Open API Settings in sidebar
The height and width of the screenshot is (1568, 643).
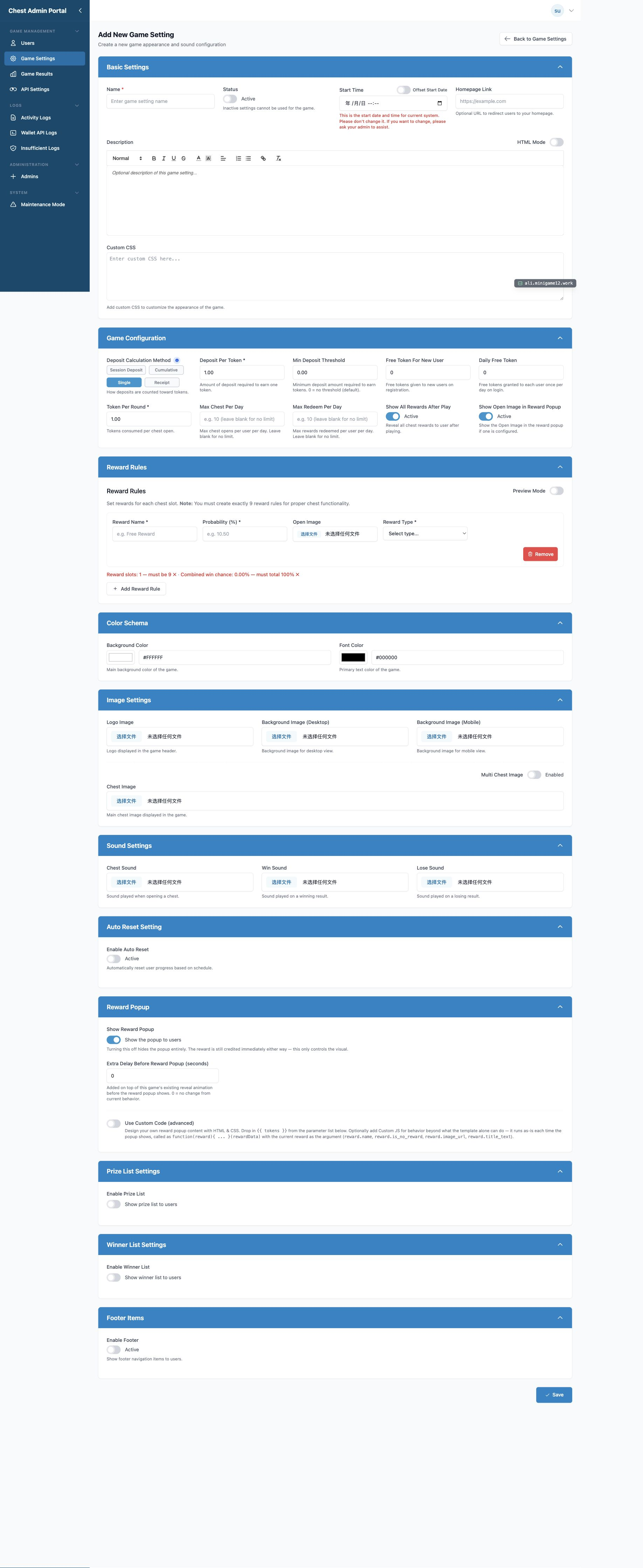click(44, 90)
